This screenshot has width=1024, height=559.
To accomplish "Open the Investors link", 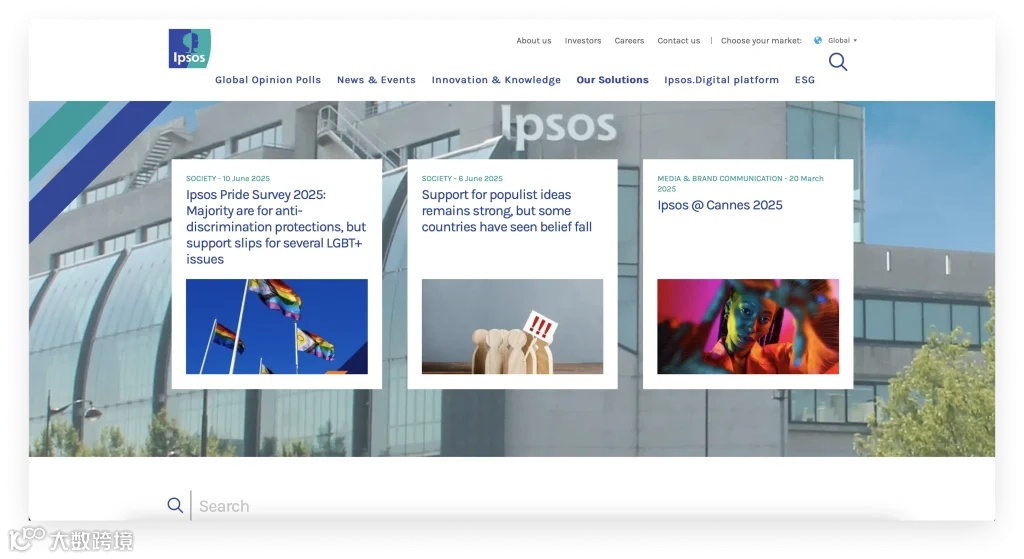I will coord(583,40).
